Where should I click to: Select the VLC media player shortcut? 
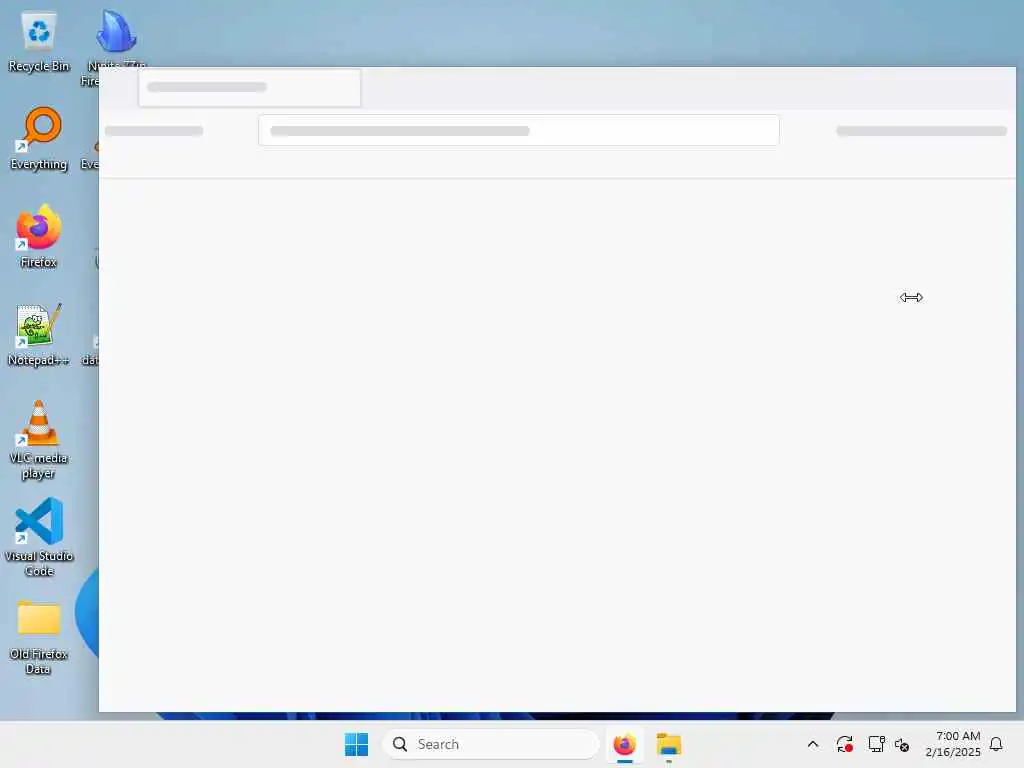pyautogui.click(x=39, y=440)
